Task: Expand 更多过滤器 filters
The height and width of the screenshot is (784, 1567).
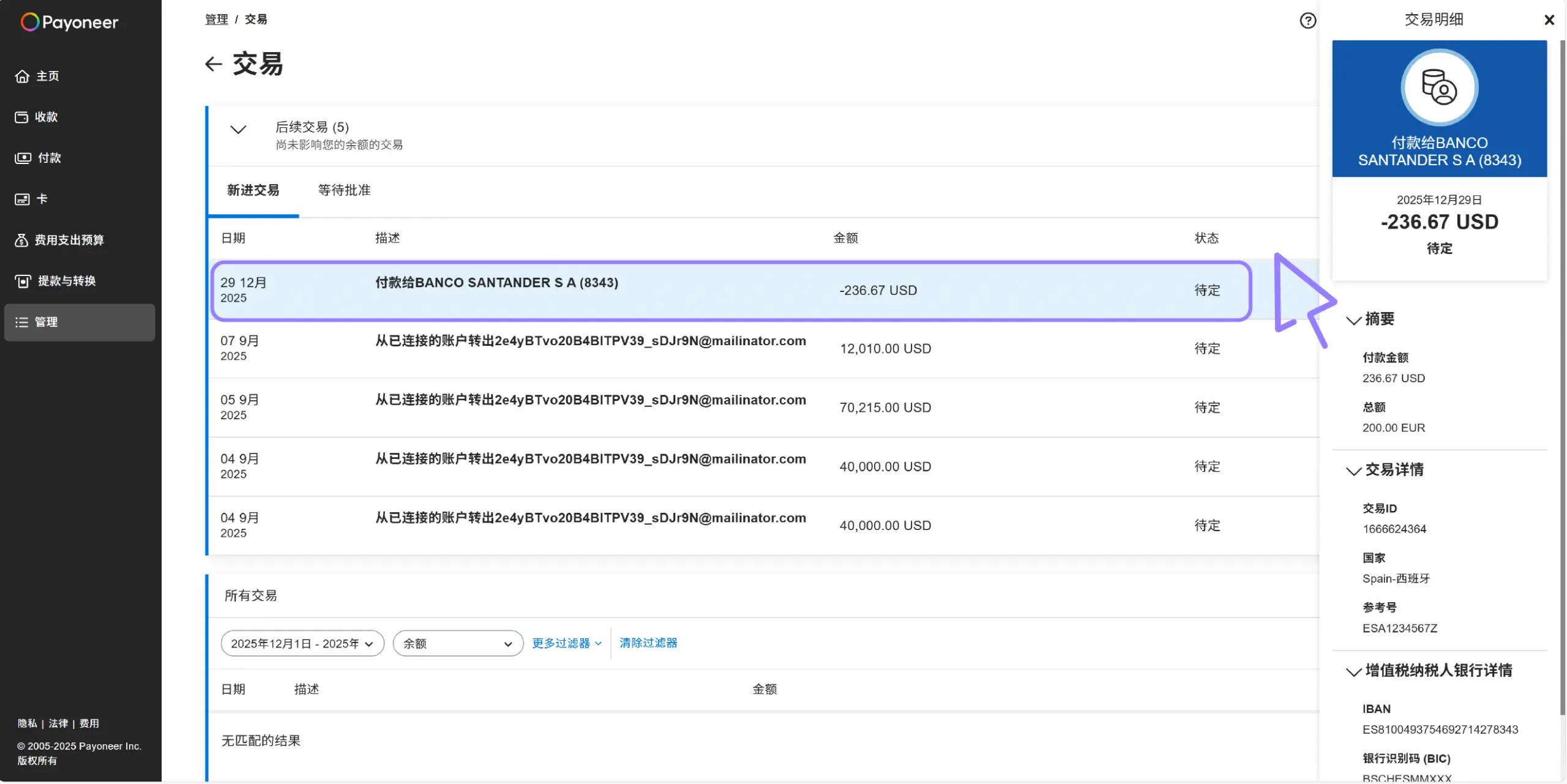Action: pyautogui.click(x=567, y=643)
